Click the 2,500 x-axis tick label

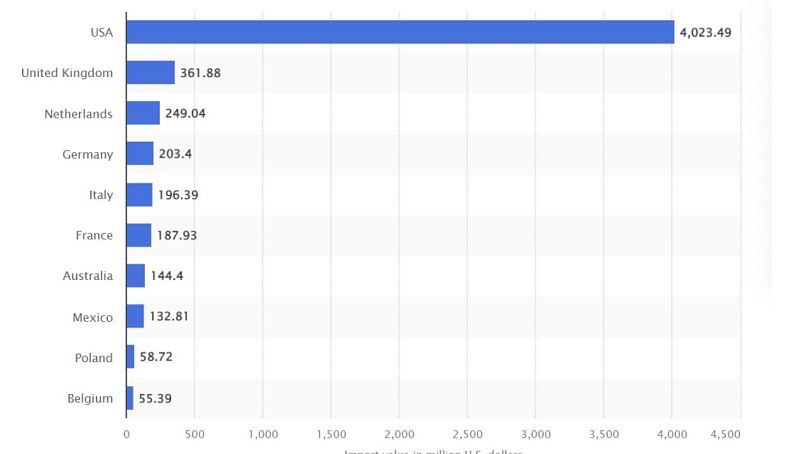(467, 434)
